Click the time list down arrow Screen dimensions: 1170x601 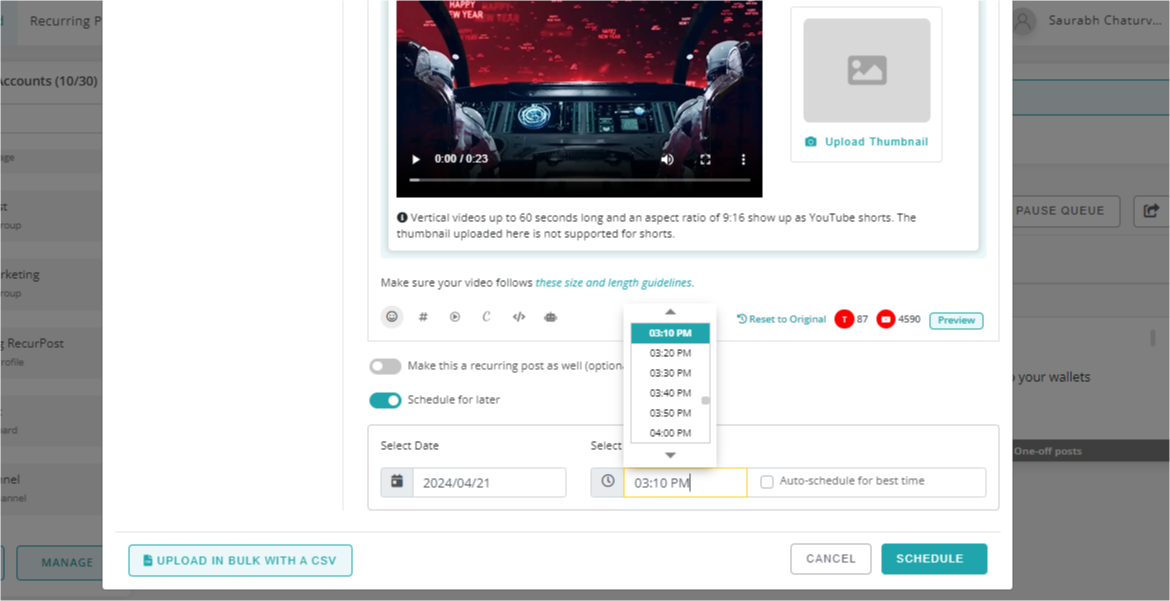tap(670, 455)
